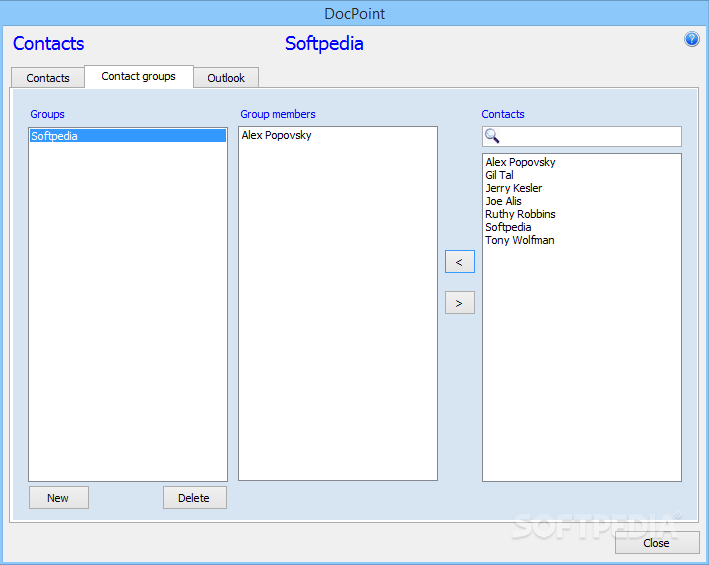Delete the selected group
The height and width of the screenshot is (565, 709).
click(194, 498)
